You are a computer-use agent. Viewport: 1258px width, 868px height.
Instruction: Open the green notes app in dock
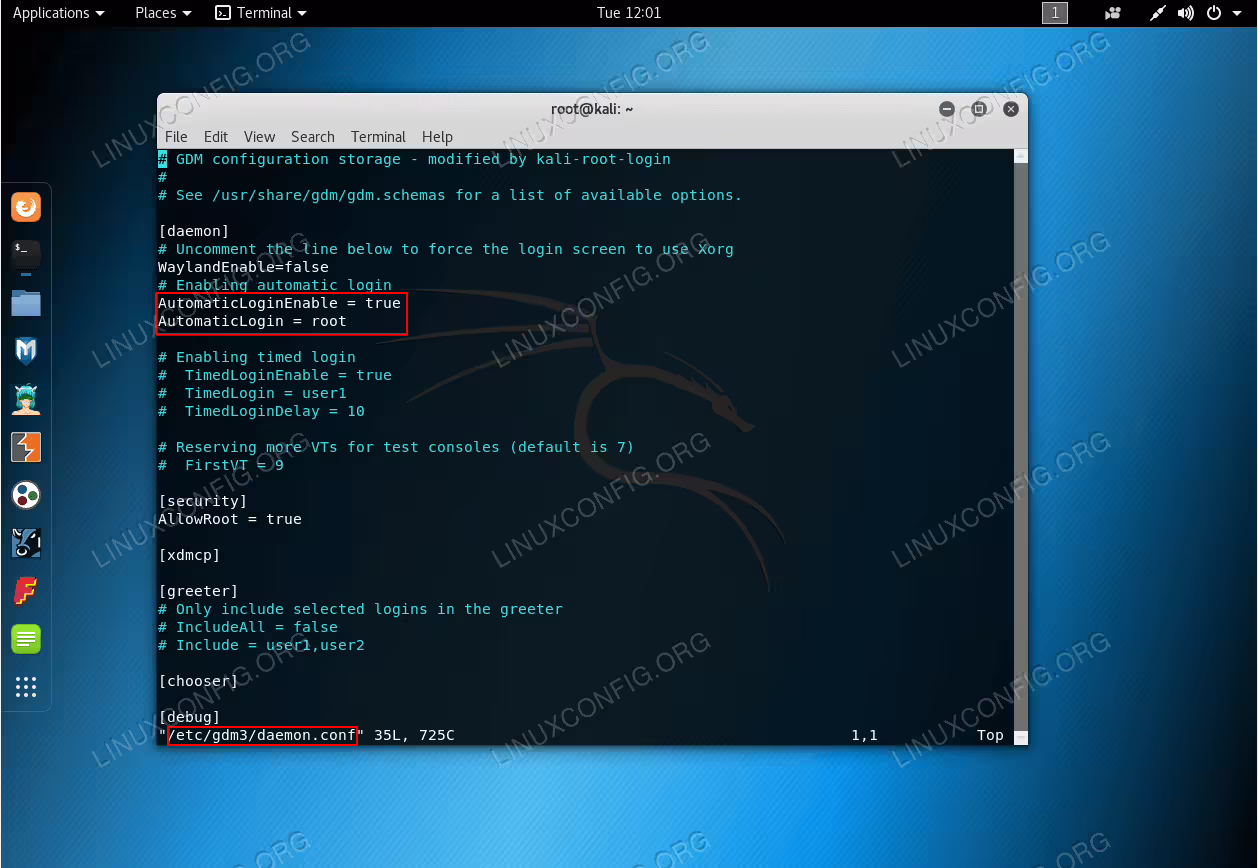coord(26,638)
